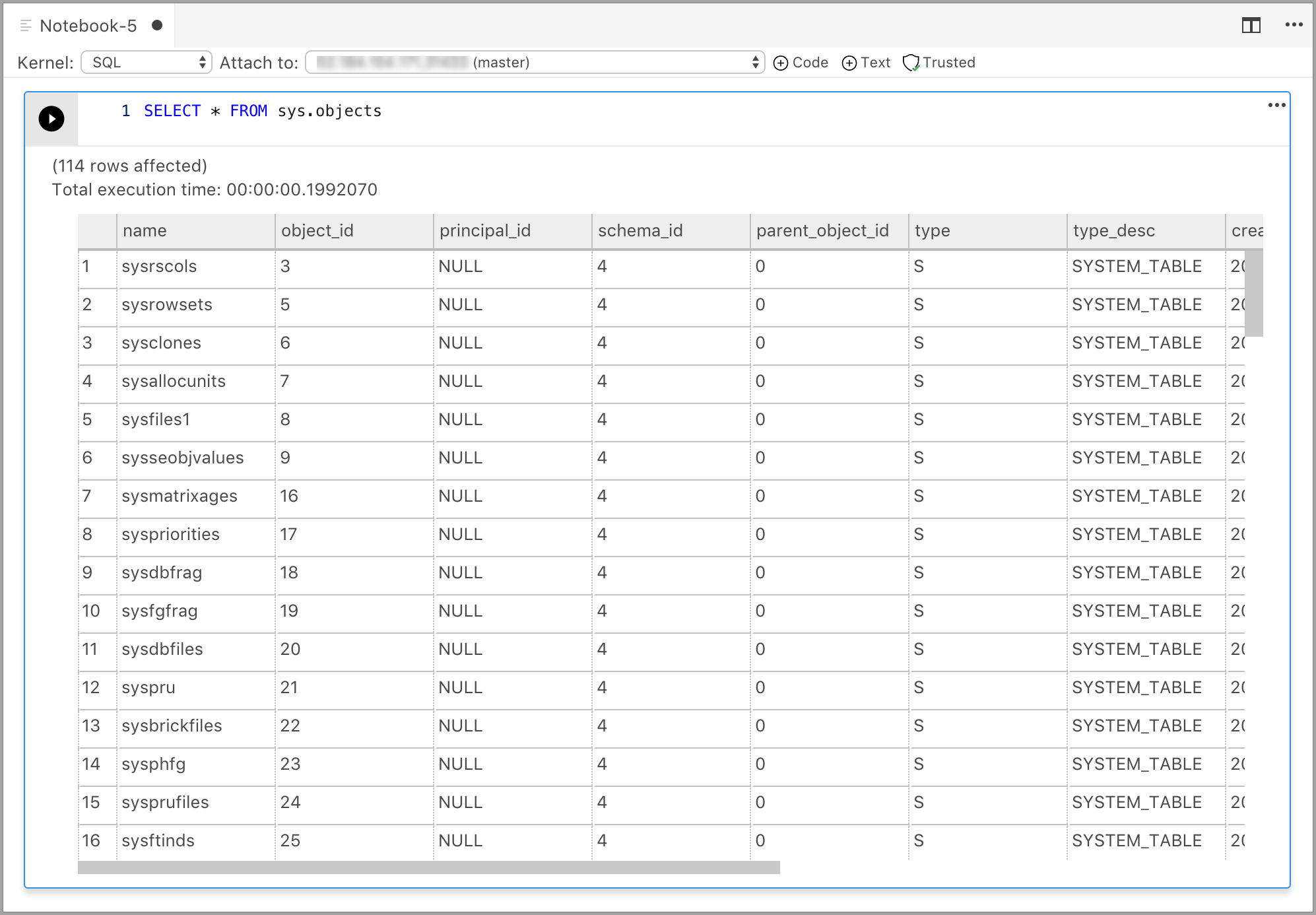Screen dimensions: 1316x915
Task: Click the object_id column header
Action: [354, 231]
